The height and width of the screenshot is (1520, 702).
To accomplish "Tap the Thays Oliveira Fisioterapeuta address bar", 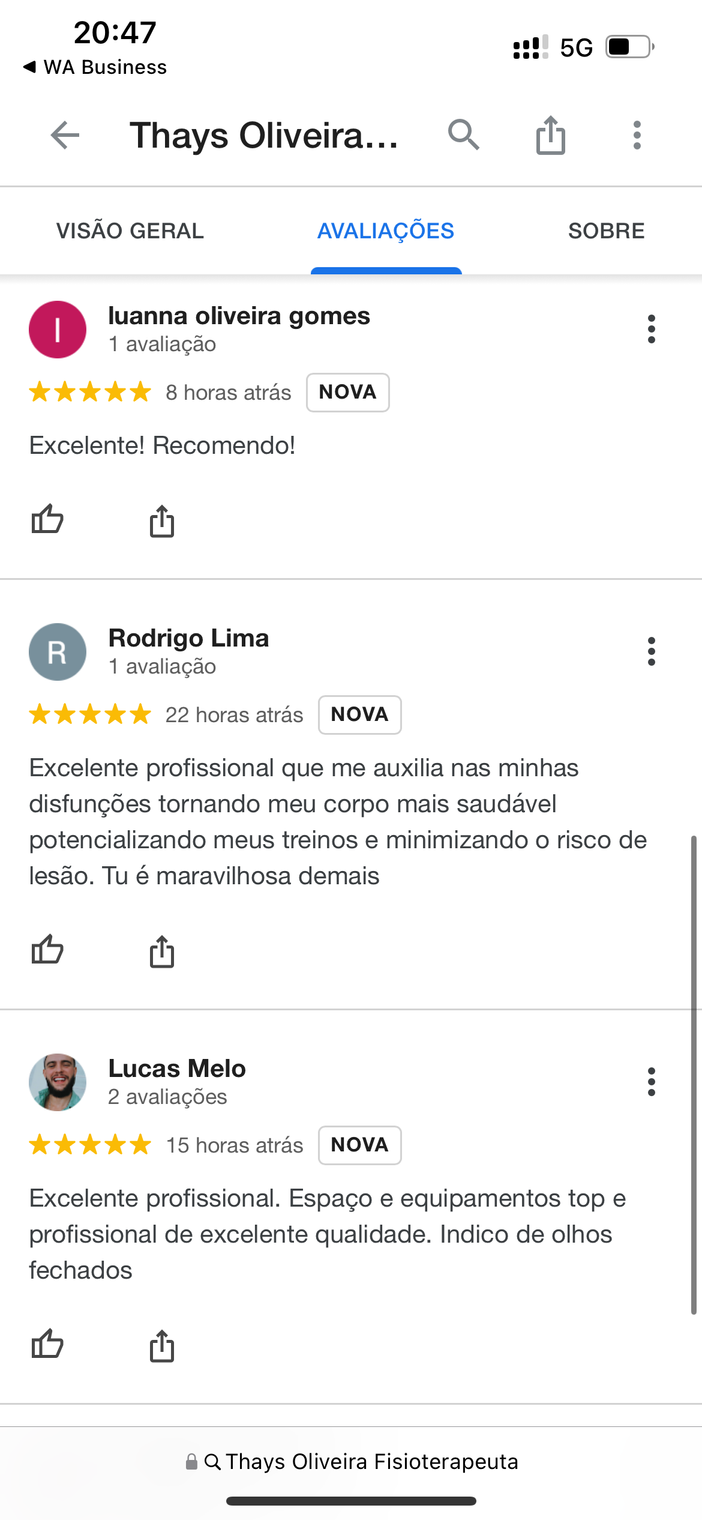I will [x=351, y=1461].
